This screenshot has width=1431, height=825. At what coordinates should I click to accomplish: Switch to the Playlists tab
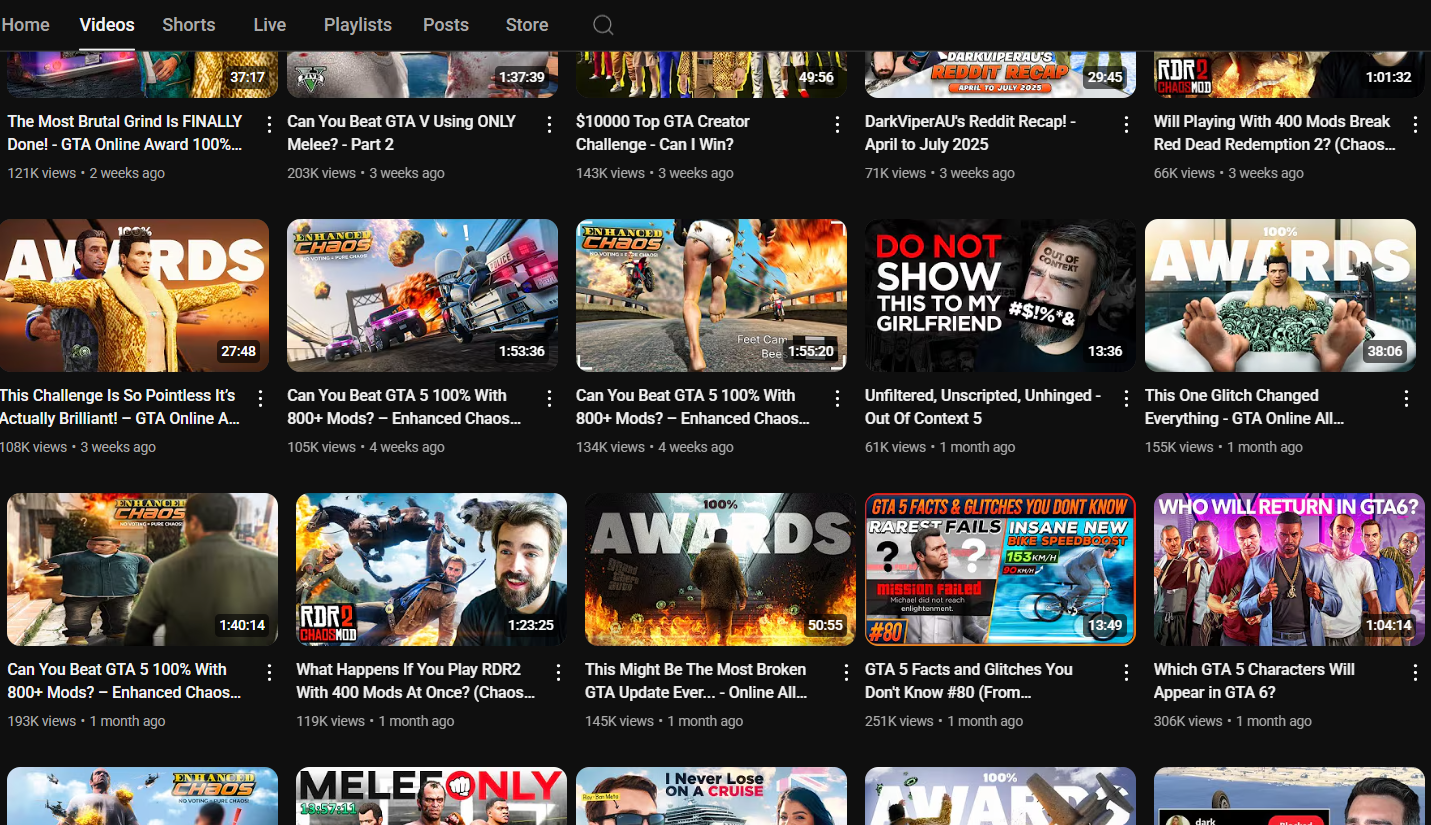point(358,25)
